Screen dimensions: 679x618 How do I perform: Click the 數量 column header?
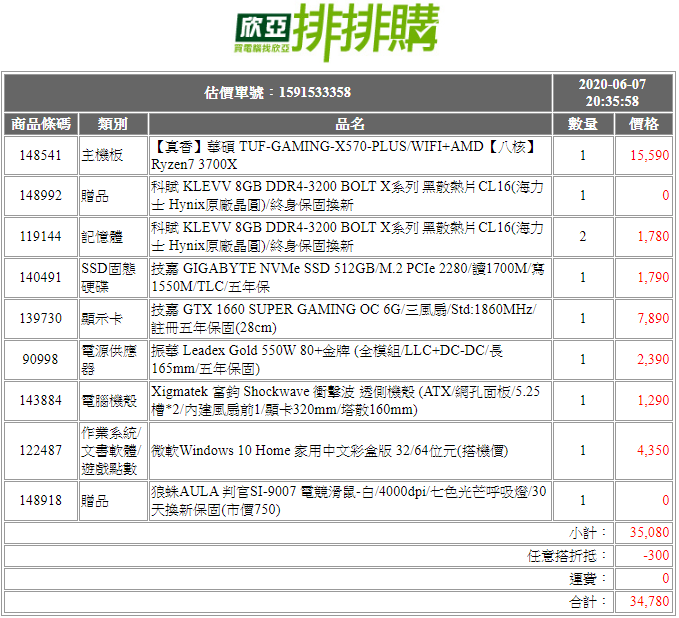click(x=583, y=124)
